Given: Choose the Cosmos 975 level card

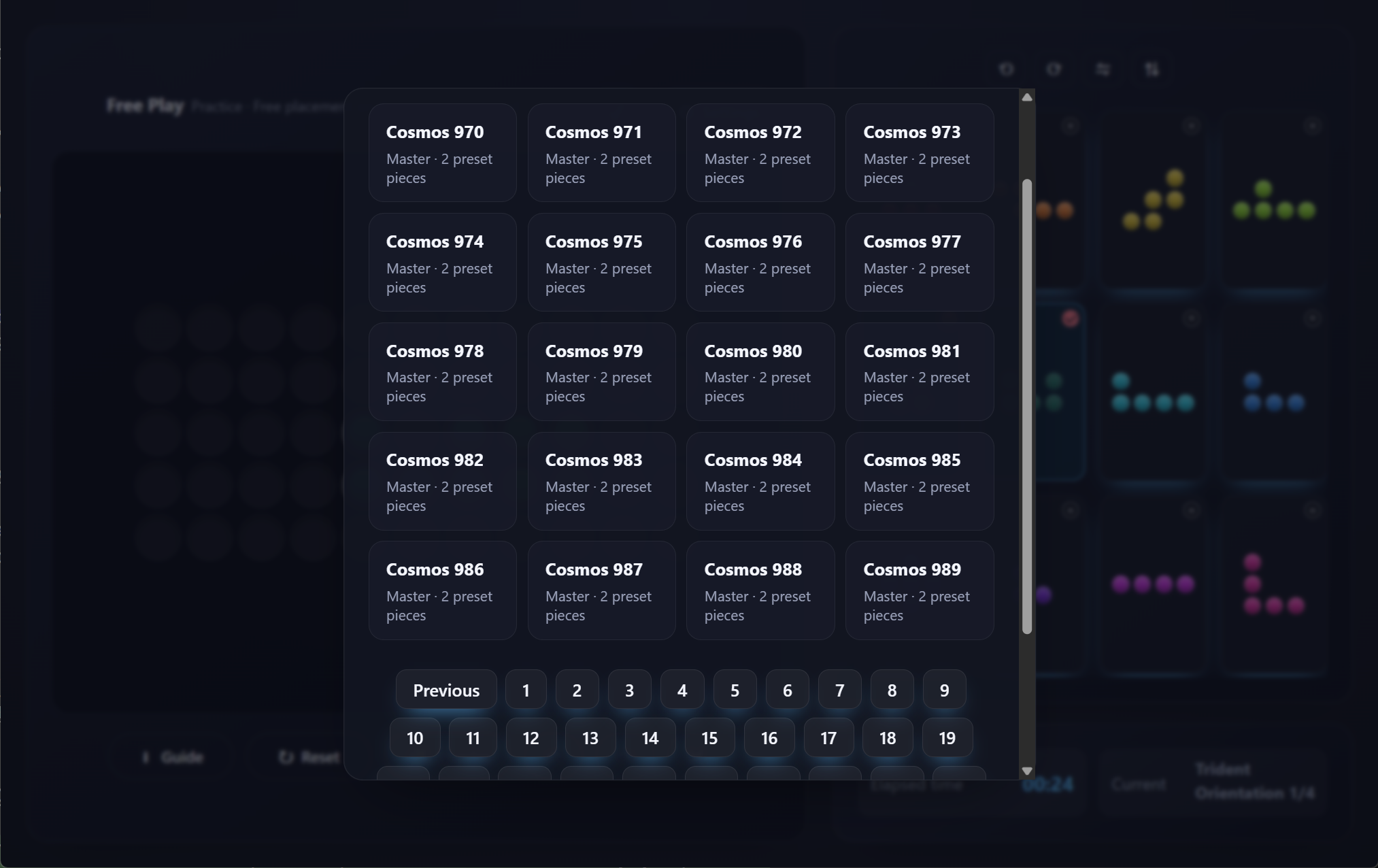Looking at the screenshot, I should (601, 263).
